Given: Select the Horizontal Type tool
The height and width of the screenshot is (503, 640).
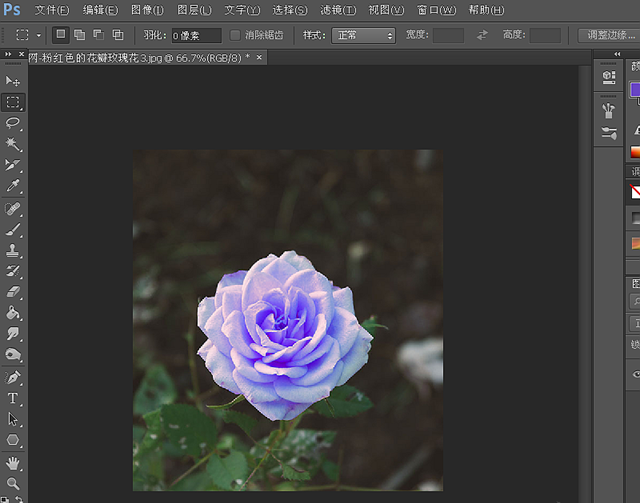Looking at the screenshot, I should (x=13, y=398).
